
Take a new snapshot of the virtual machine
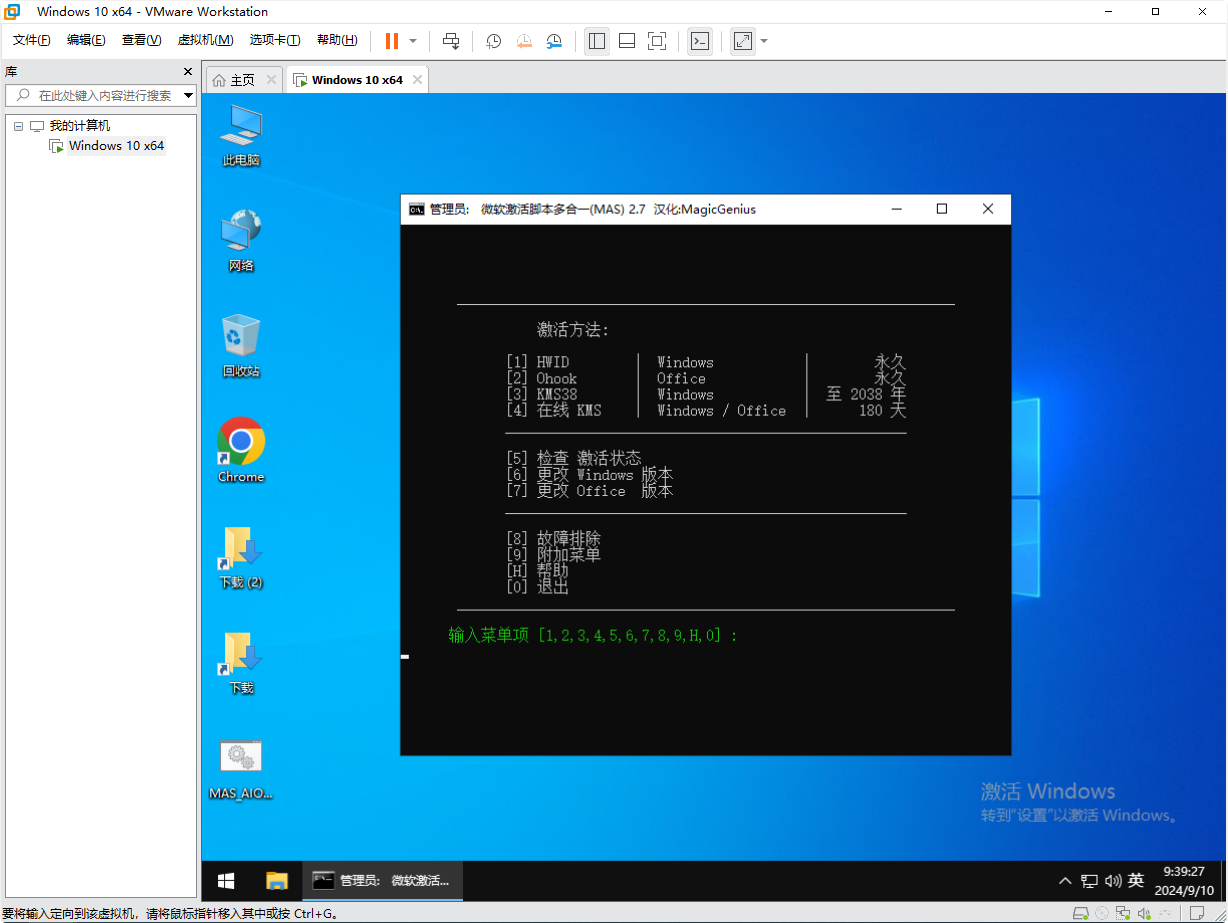pyautogui.click(x=493, y=41)
